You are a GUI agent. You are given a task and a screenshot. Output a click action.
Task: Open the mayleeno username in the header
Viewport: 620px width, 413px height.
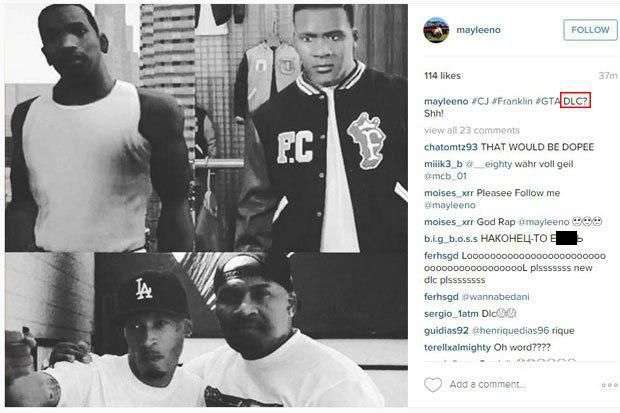[x=478, y=30]
